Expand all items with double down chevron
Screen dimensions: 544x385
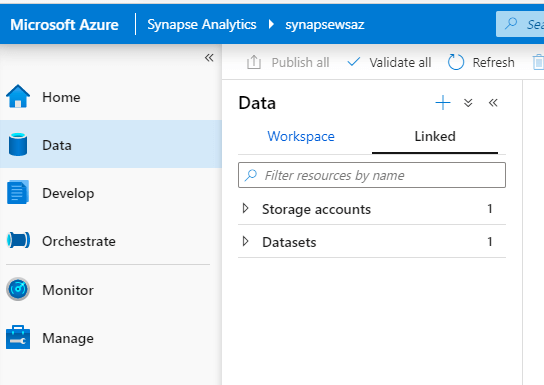coord(468,103)
